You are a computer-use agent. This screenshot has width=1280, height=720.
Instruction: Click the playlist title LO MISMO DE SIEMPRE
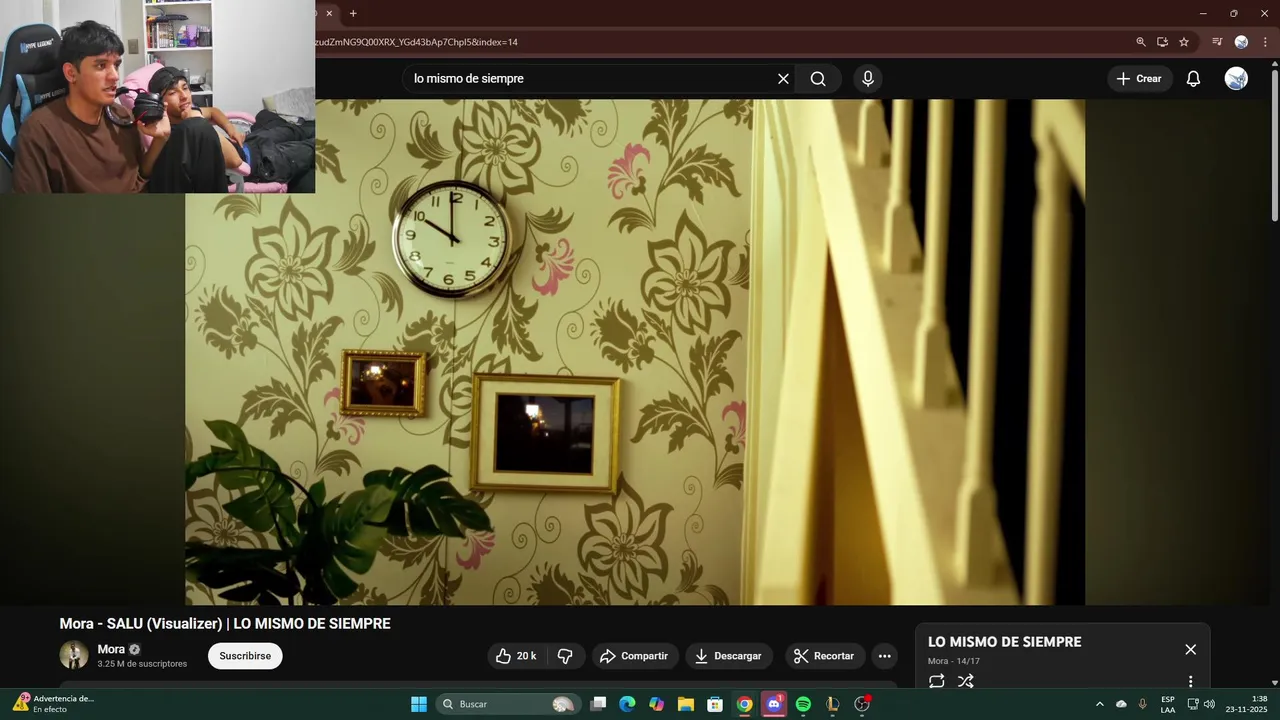[x=1004, y=642]
